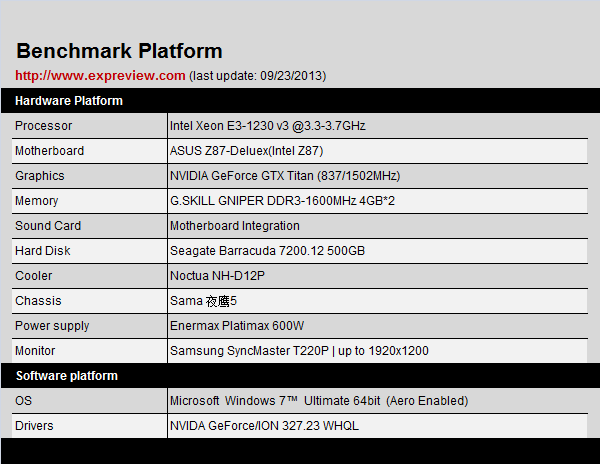Select the Motherboard Integration value
Image resolution: width=600 pixels, height=464 pixels.
pyautogui.click(x=235, y=226)
